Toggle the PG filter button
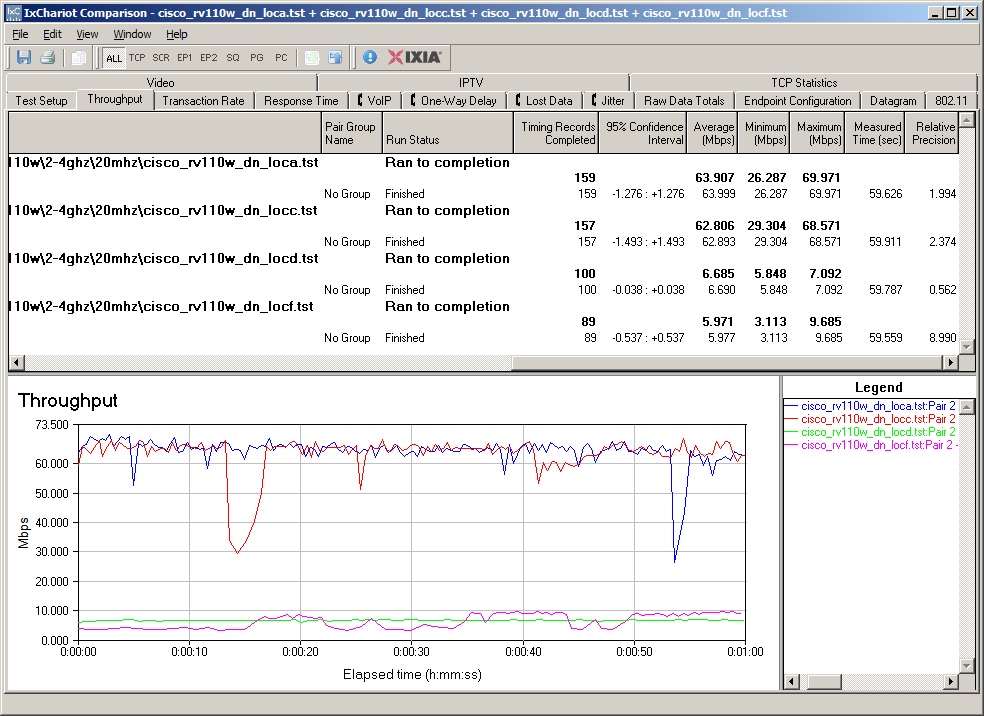This screenshot has width=984, height=716. point(257,58)
